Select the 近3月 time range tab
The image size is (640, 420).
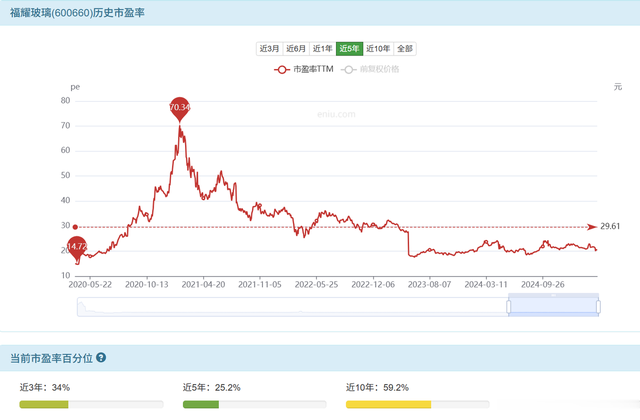click(x=269, y=49)
